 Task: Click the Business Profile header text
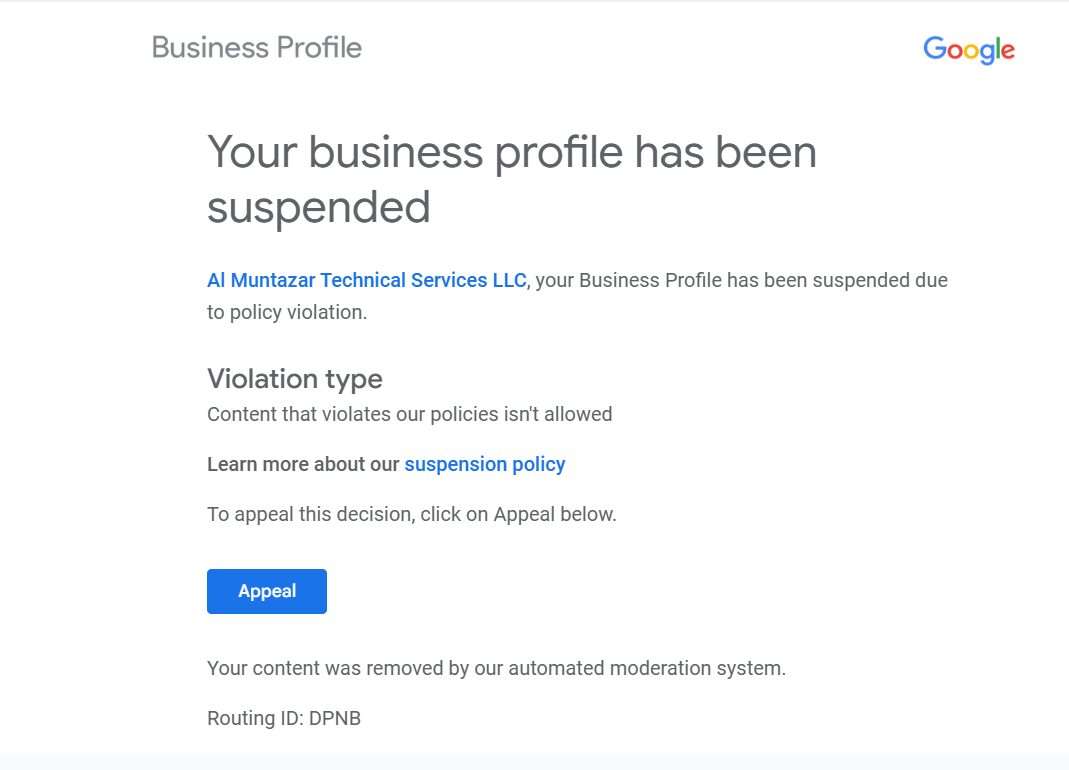coord(256,48)
